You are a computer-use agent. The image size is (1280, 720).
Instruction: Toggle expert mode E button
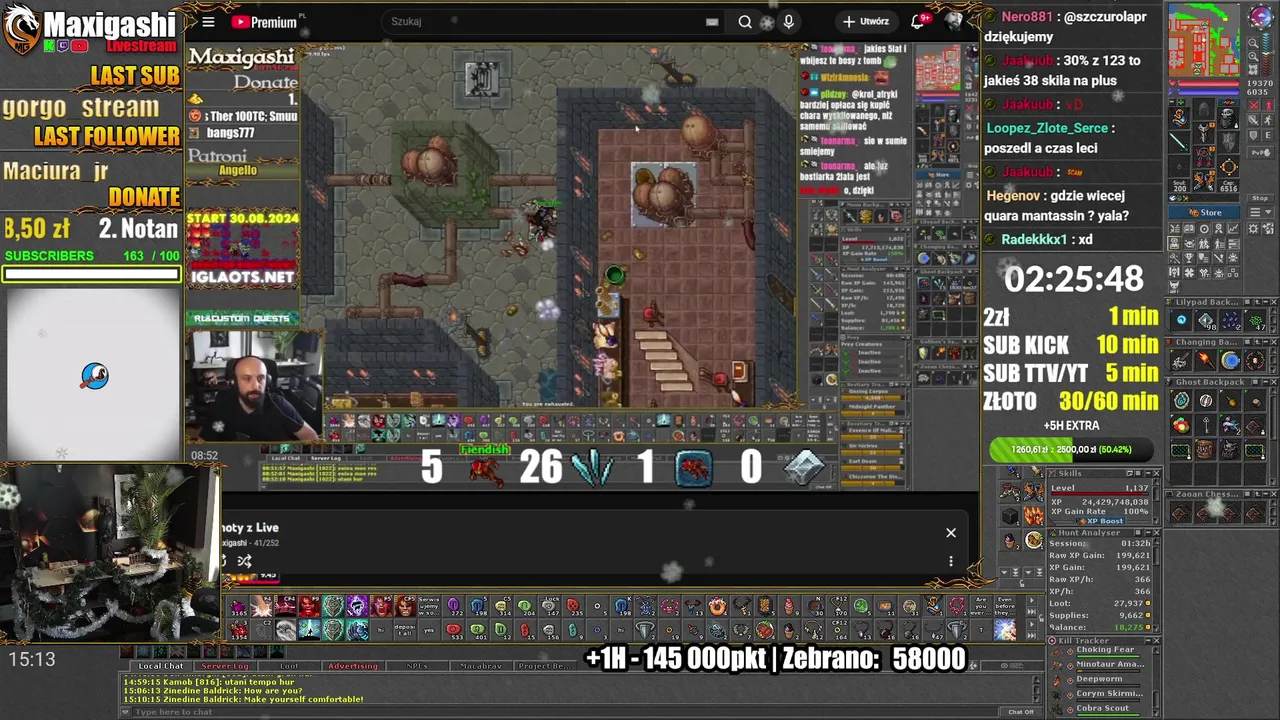tap(1268, 135)
